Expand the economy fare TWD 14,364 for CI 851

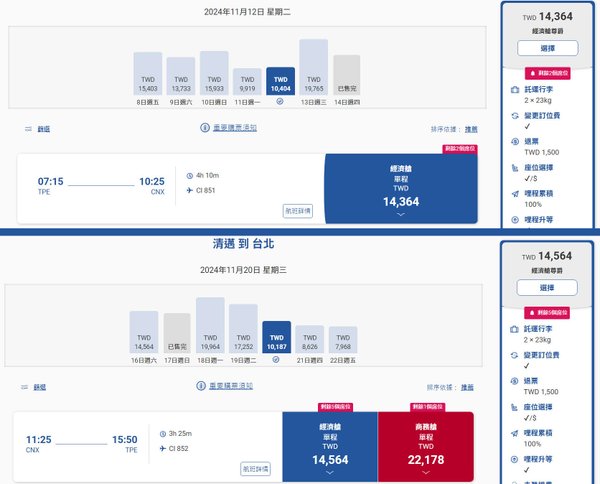pos(401,189)
